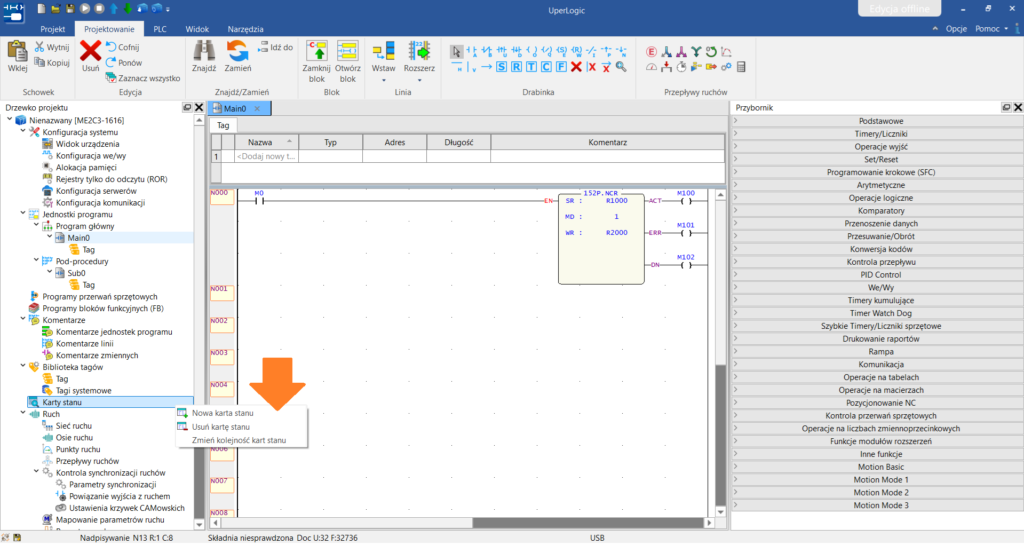The height and width of the screenshot is (545, 1024).
Task: Click the Znajdź binoculars icon
Action: (x=204, y=51)
